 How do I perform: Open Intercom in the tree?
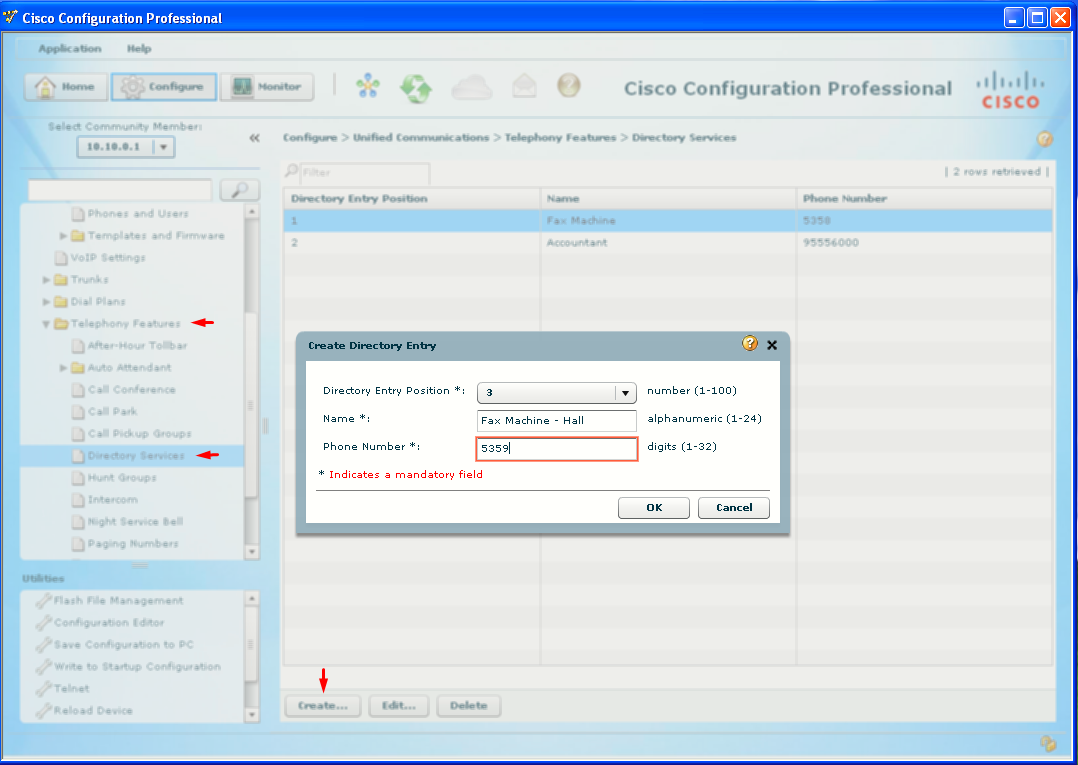tap(112, 500)
